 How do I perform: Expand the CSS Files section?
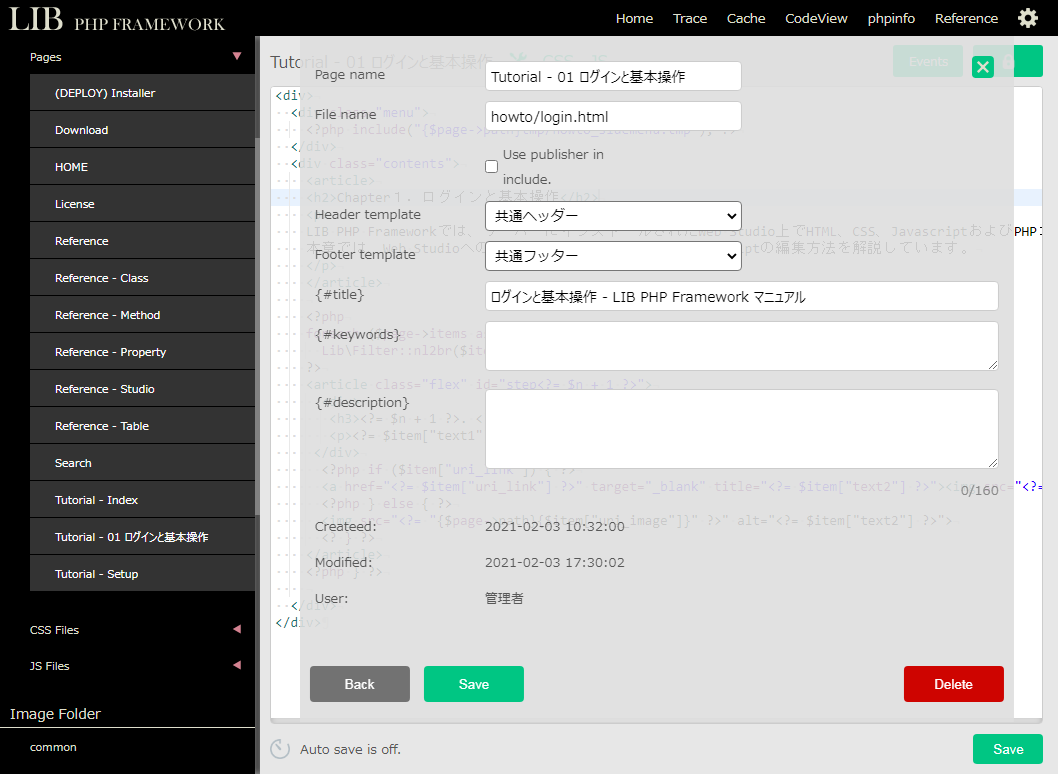coord(236,630)
